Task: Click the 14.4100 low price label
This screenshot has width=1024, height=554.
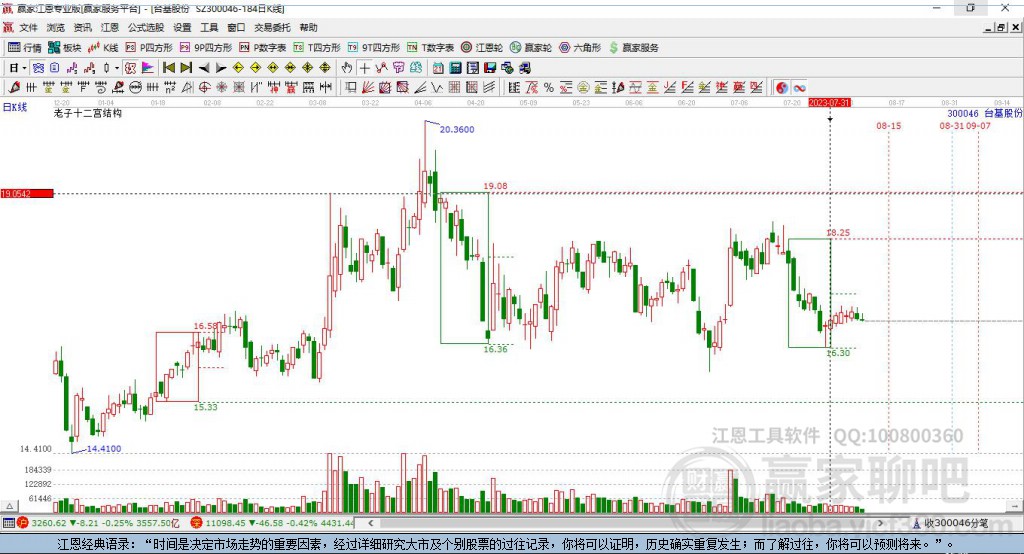Action: [104, 449]
